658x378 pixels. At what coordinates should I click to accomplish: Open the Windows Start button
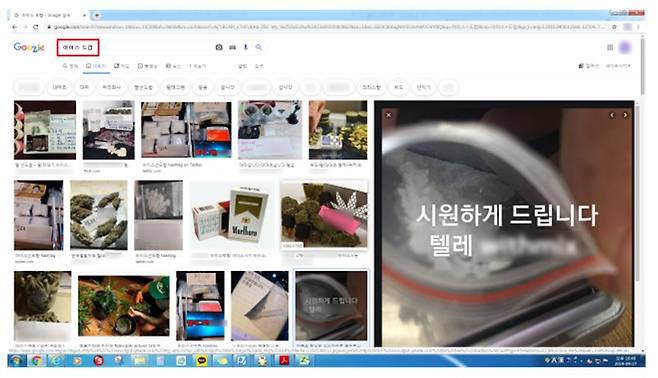point(16,360)
